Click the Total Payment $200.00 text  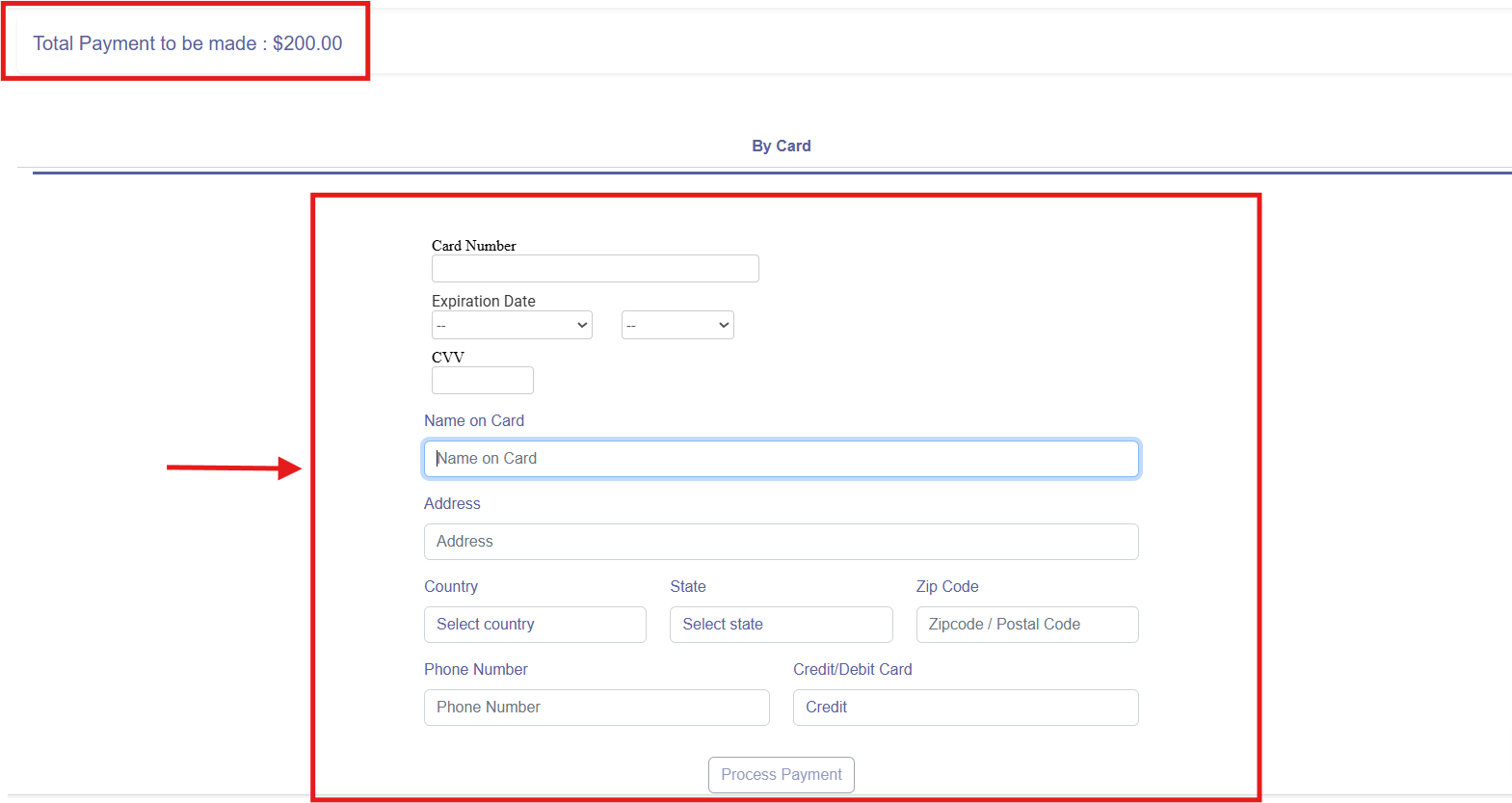click(188, 43)
